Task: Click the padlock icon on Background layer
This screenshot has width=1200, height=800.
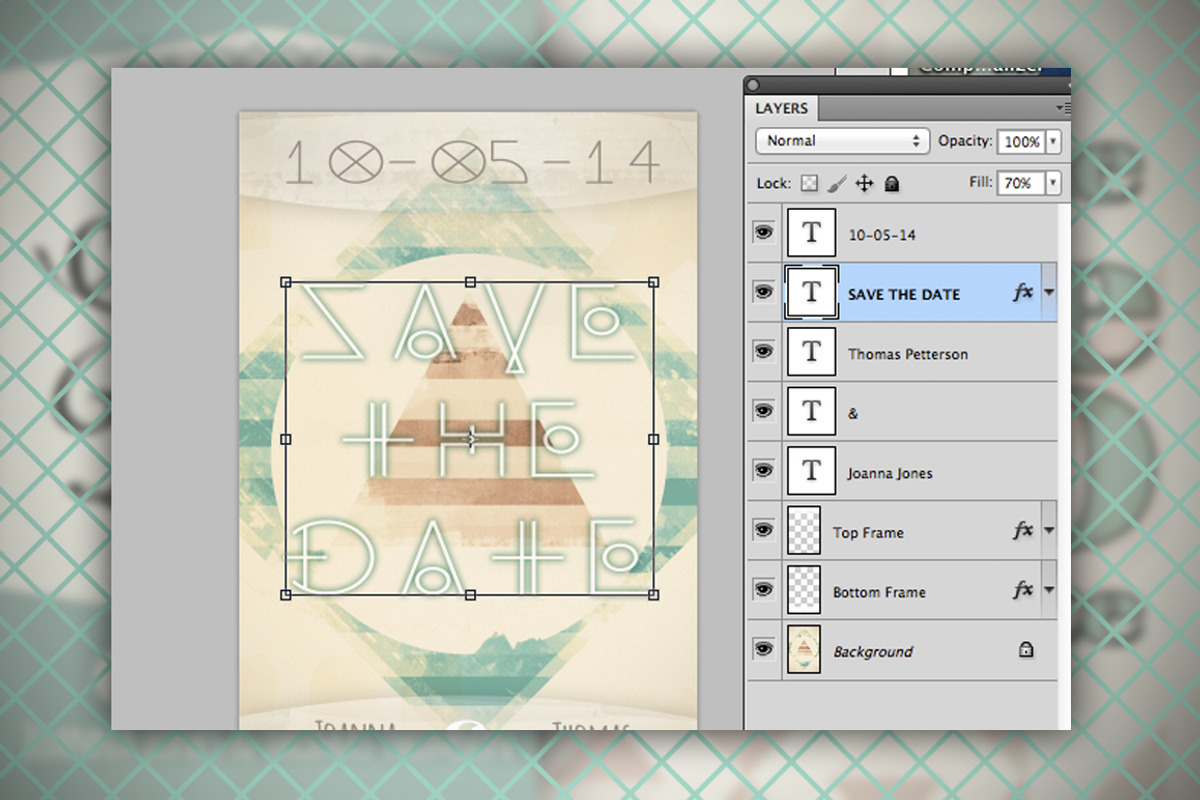Action: click(1025, 650)
